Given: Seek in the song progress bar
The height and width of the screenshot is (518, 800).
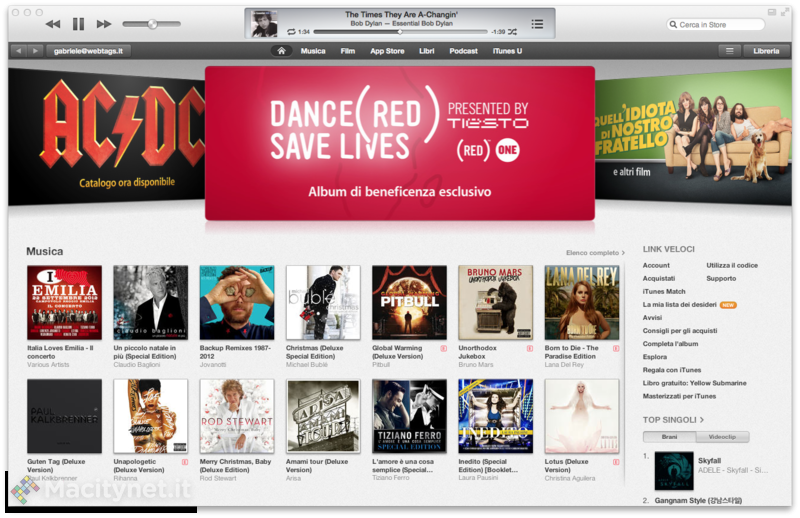Looking at the screenshot, I should tap(401, 32).
